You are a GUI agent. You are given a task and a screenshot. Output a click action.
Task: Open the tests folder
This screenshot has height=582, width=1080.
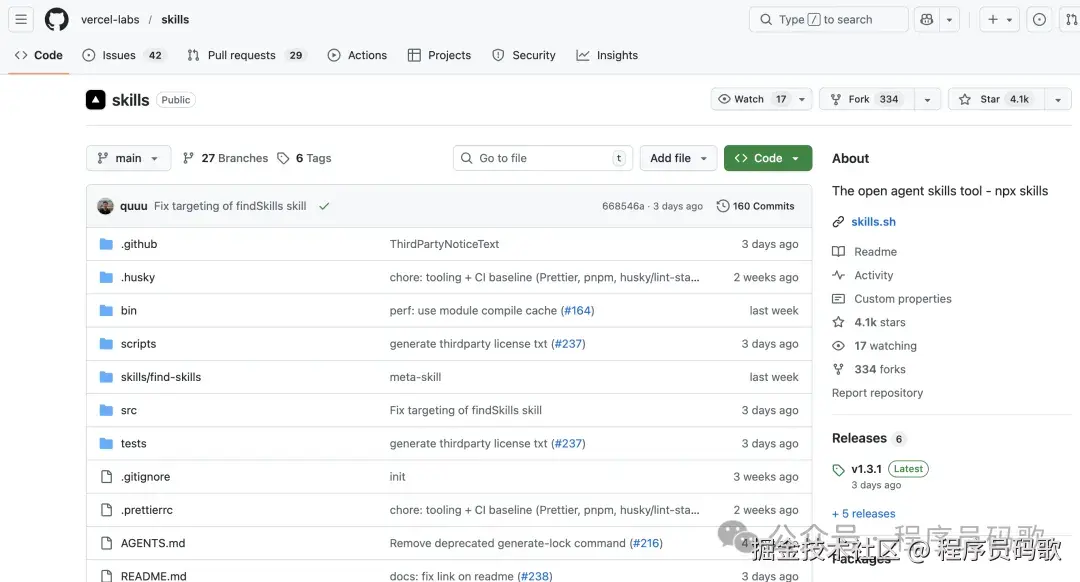[134, 443]
